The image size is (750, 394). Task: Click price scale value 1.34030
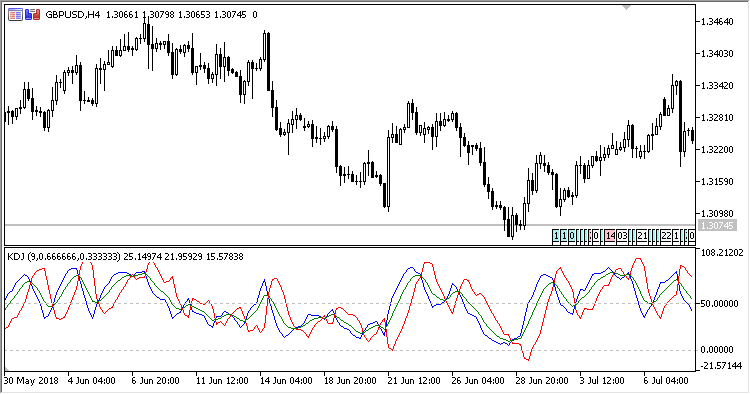(717, 54)
